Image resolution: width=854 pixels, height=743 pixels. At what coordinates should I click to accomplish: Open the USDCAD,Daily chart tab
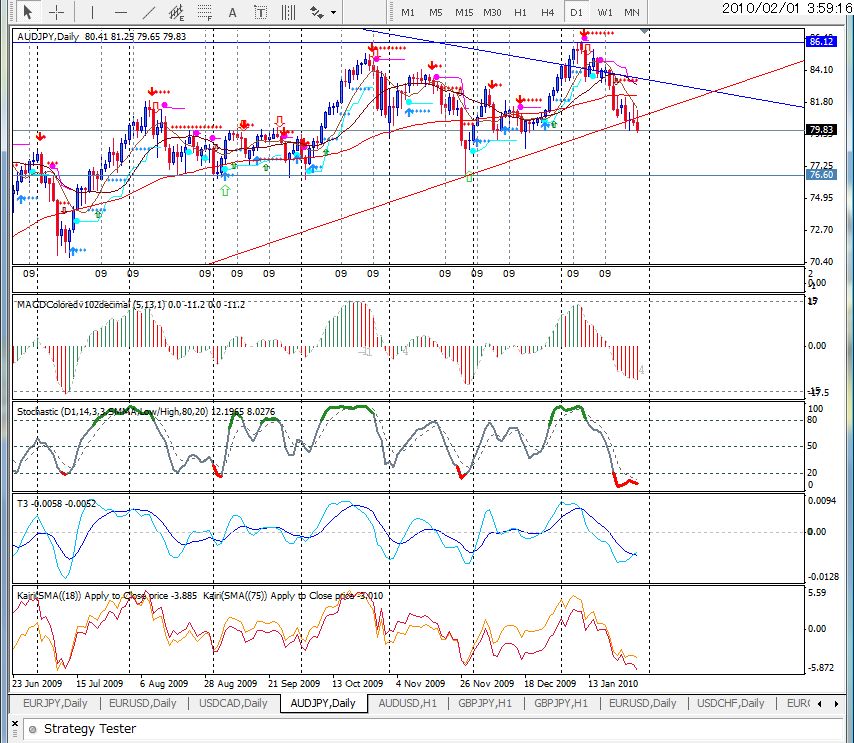point(233,703)
